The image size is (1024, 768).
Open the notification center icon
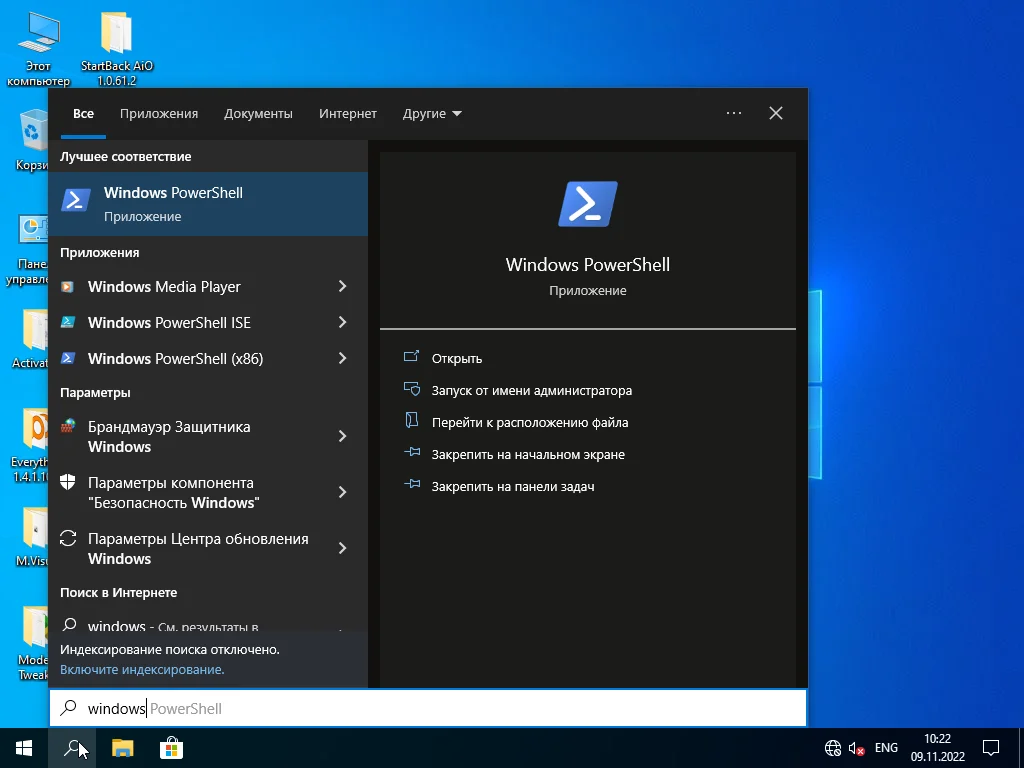[x=991, y=748]
